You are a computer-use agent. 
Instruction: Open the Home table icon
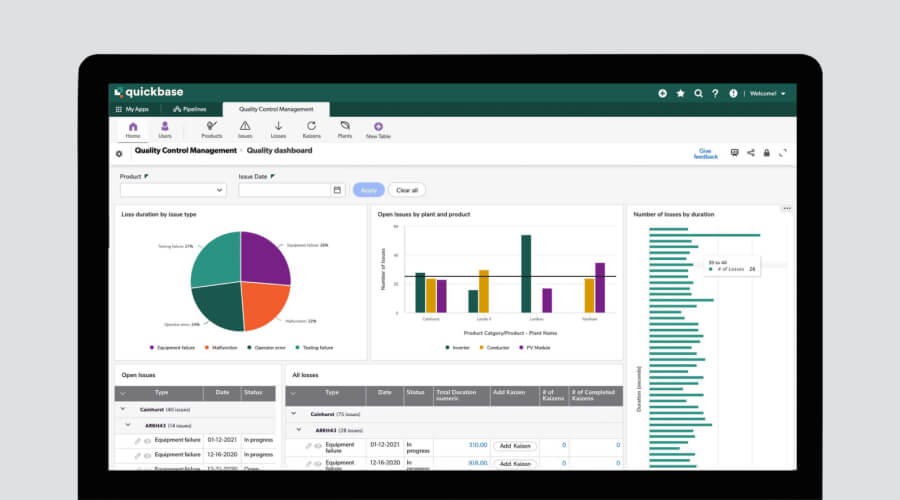(133, 130)
